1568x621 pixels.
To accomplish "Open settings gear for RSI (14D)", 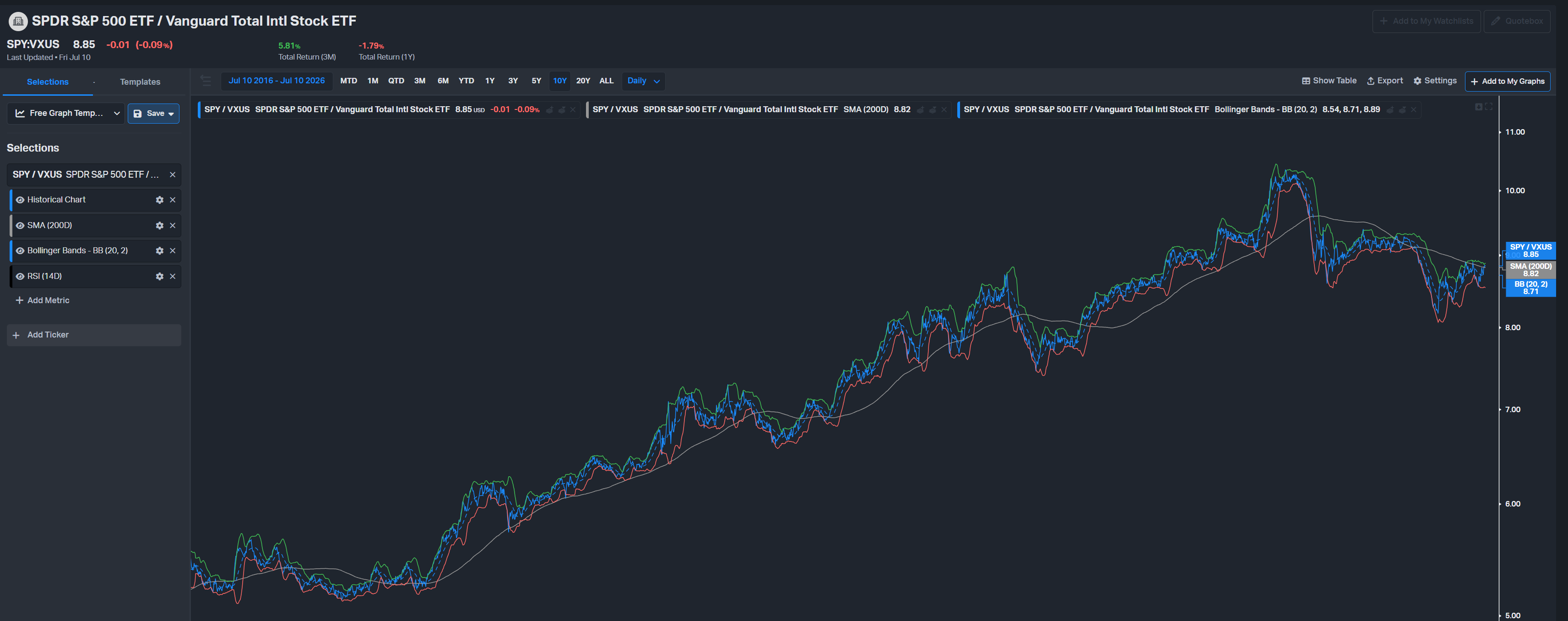I will click(159, 277).
